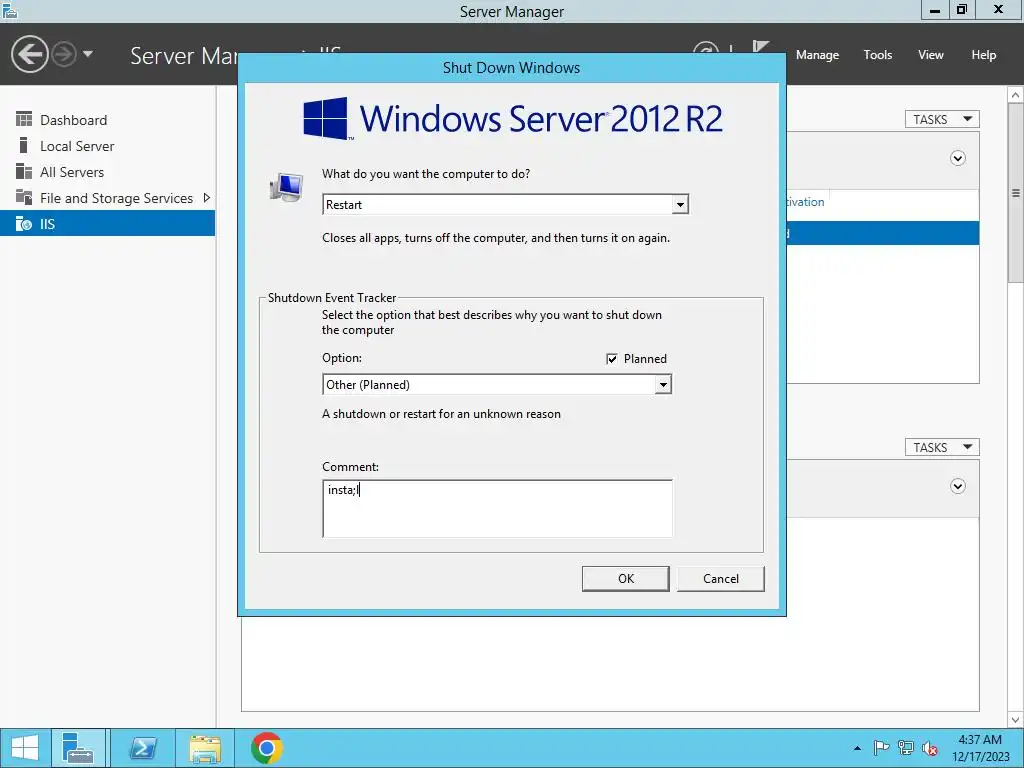The image size is (1024, 768).
Task: Open Server Manager from the taskbar
Action: pos(78,748)
